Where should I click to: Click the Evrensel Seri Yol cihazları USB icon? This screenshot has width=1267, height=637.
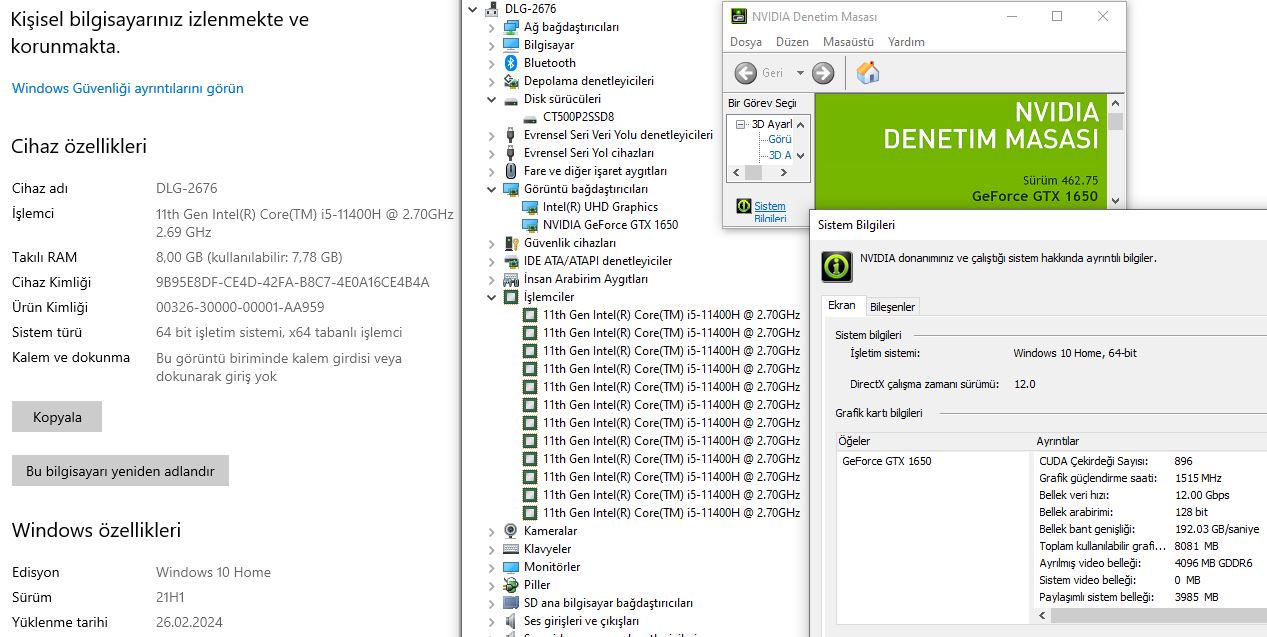511,153
